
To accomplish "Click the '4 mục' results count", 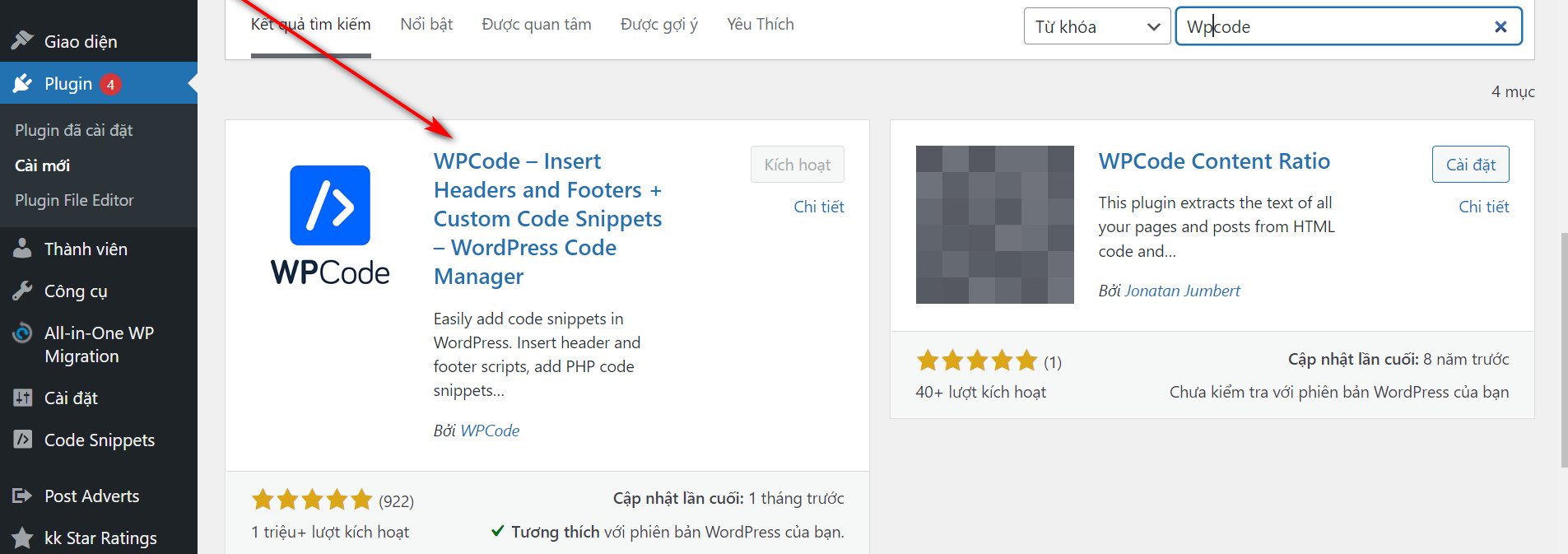I will [x=1513, y=91].
